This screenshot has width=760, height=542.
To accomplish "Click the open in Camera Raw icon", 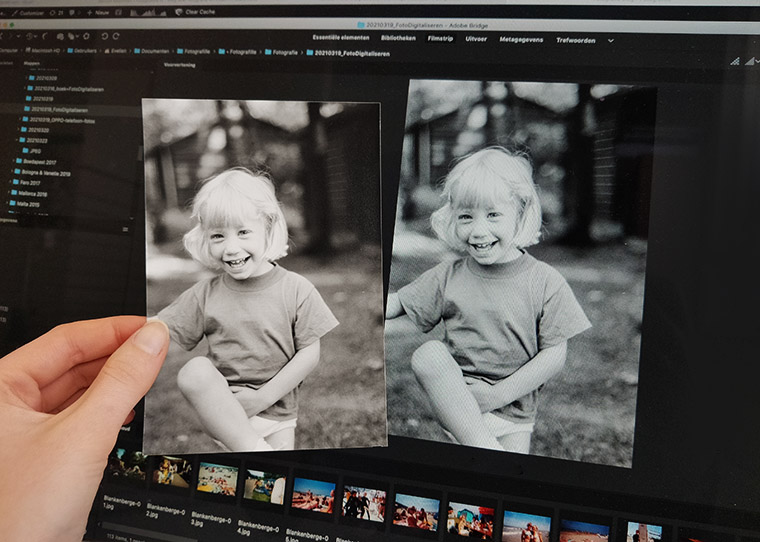I will (86, 36).
